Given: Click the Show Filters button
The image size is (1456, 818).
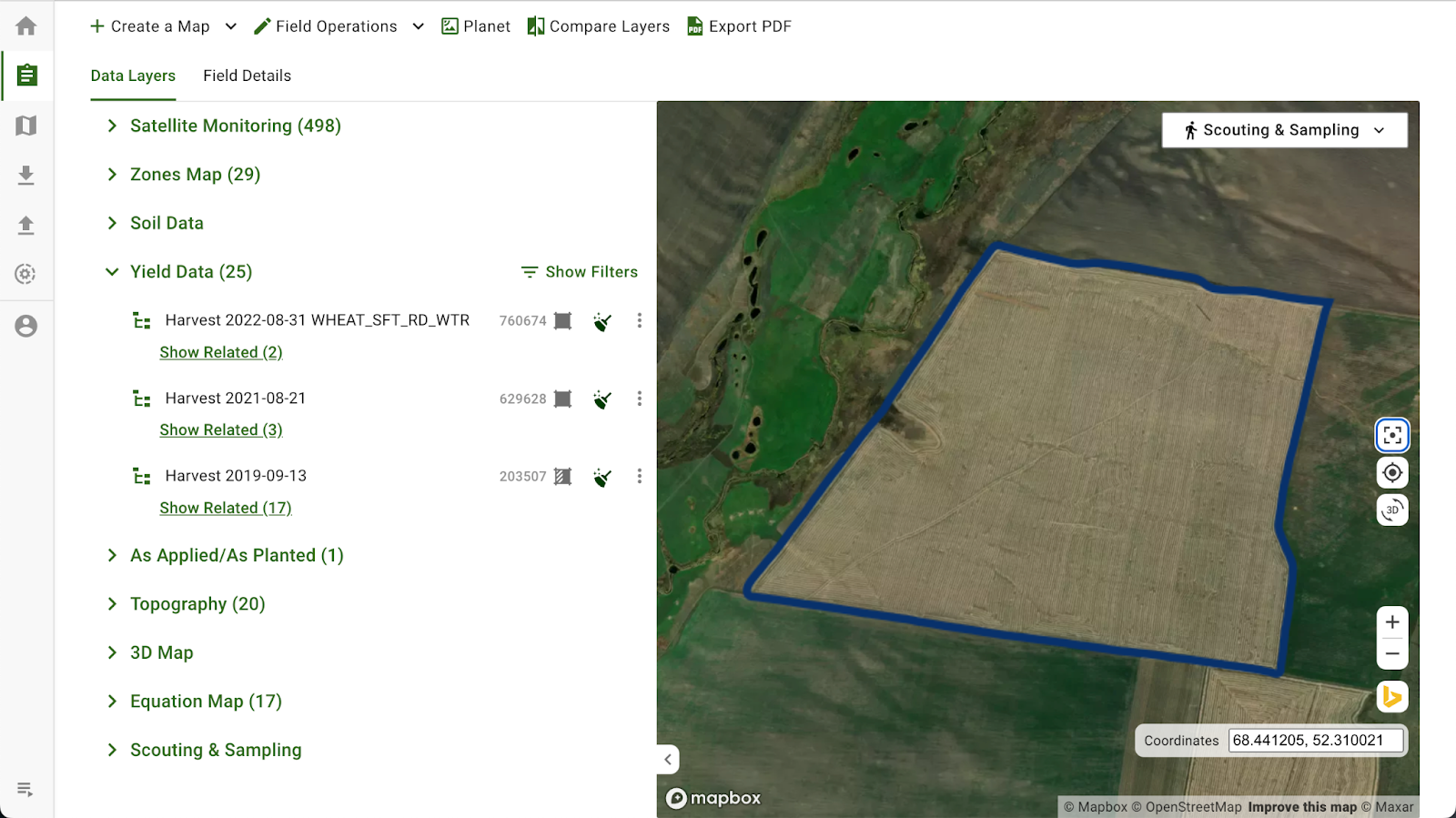Looking at the screenshot, I should click(579, 272).
